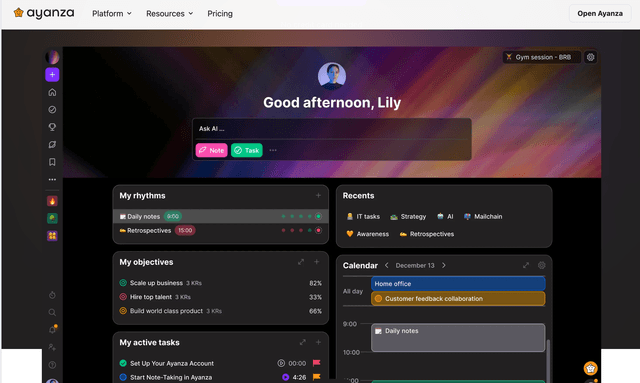Add a new objective with plus icon
This screenshot has width=640, height=383.
click(x=317, y=262)
